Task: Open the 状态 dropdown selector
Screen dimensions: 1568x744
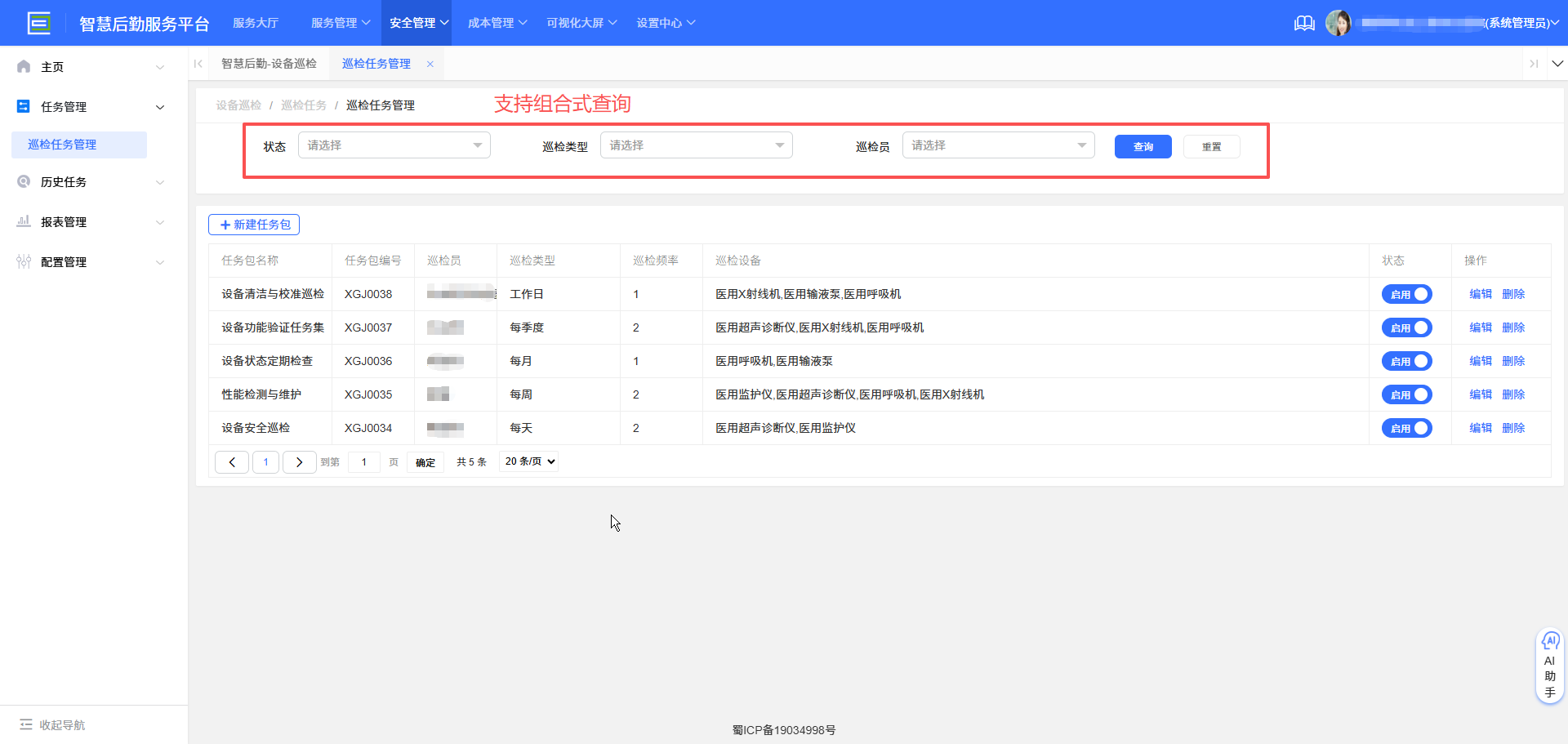Action: 394,145
